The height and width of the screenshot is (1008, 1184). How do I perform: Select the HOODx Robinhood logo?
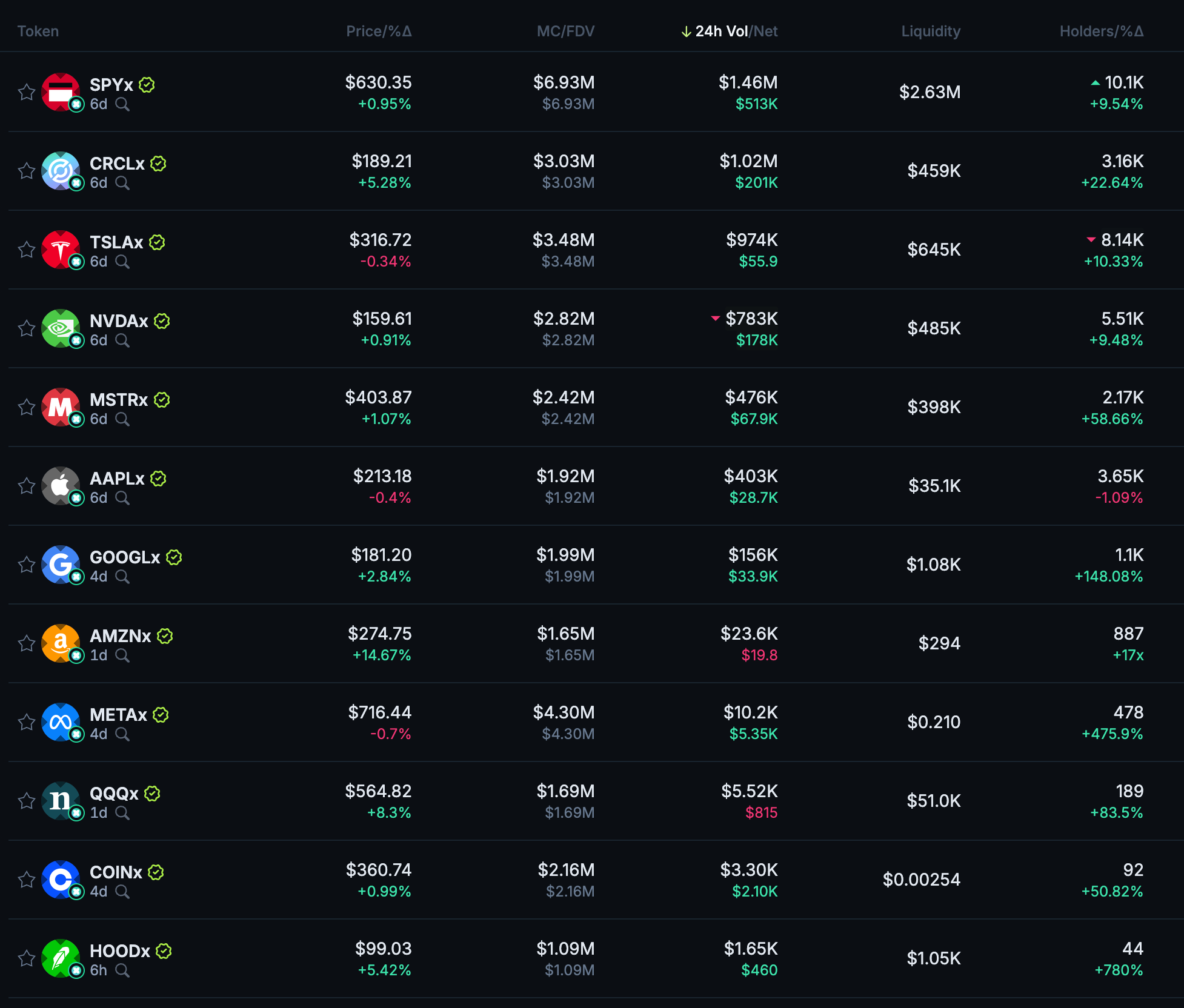(61, 958)
